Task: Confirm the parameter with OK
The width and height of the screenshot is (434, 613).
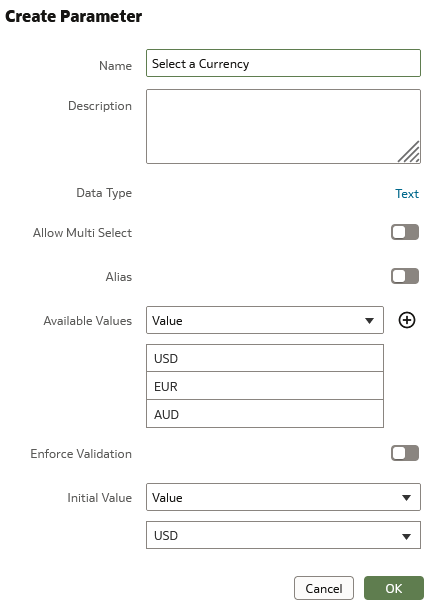Action: [x=394, y=588]
